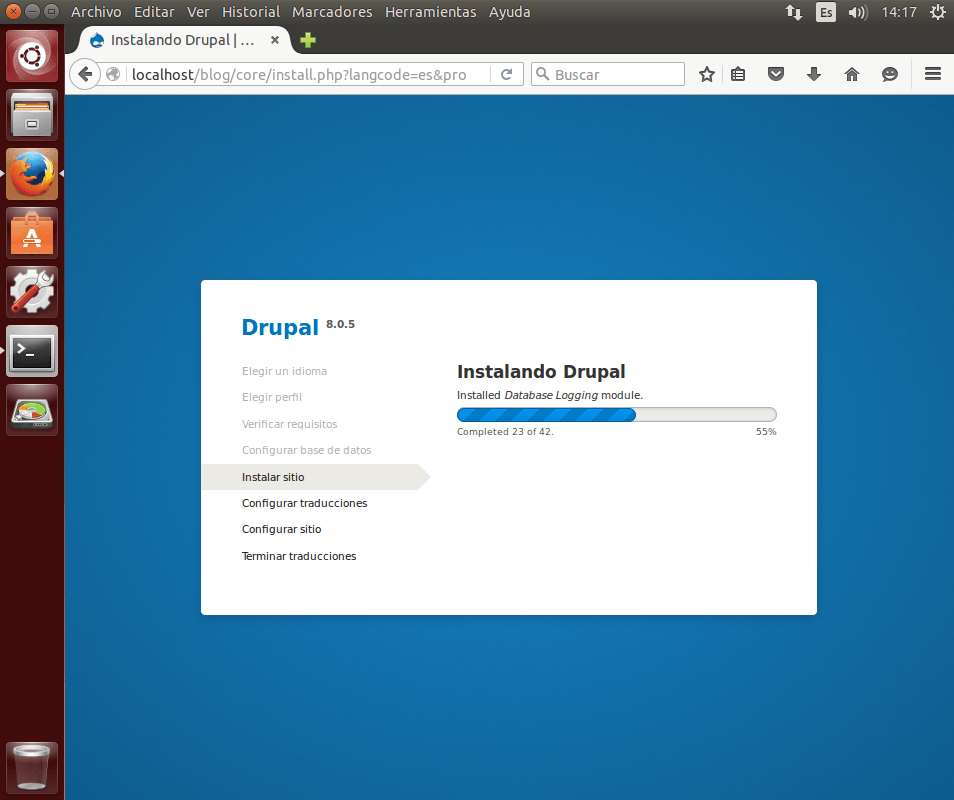Viewport: 954px width, 800px height.
Task: Reload the page with the refresh icon
Action: (x=506, y=75)
